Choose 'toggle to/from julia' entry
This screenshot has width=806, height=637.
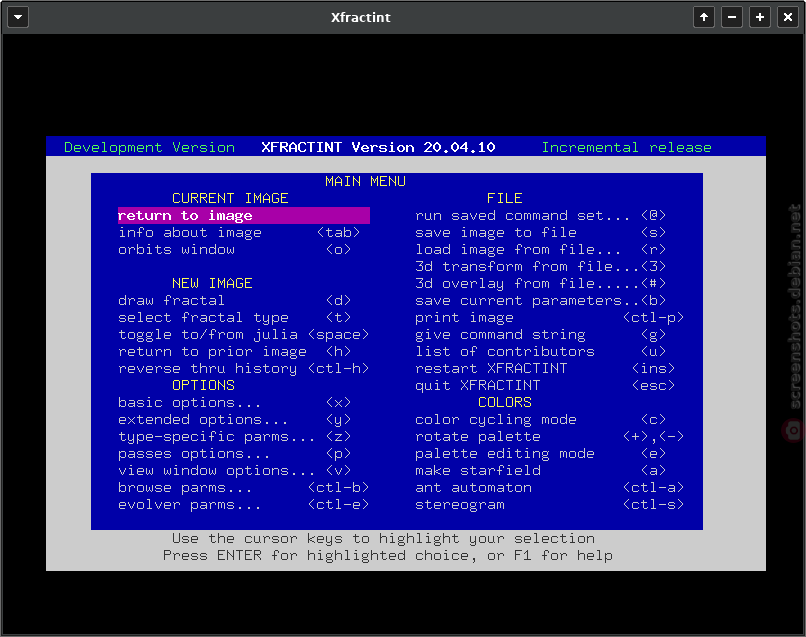[244, 334]
